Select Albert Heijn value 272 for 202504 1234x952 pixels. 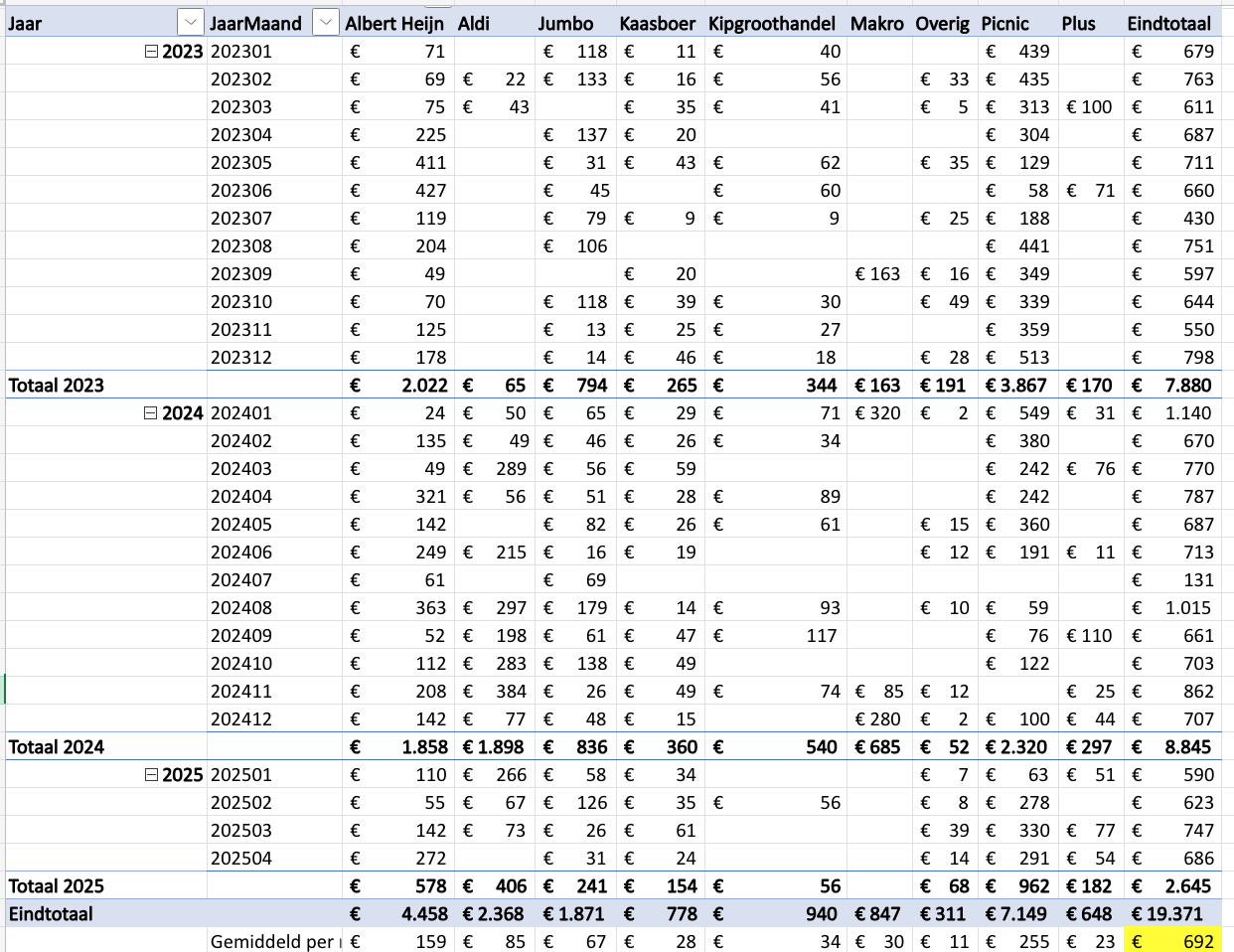[430, 859]
